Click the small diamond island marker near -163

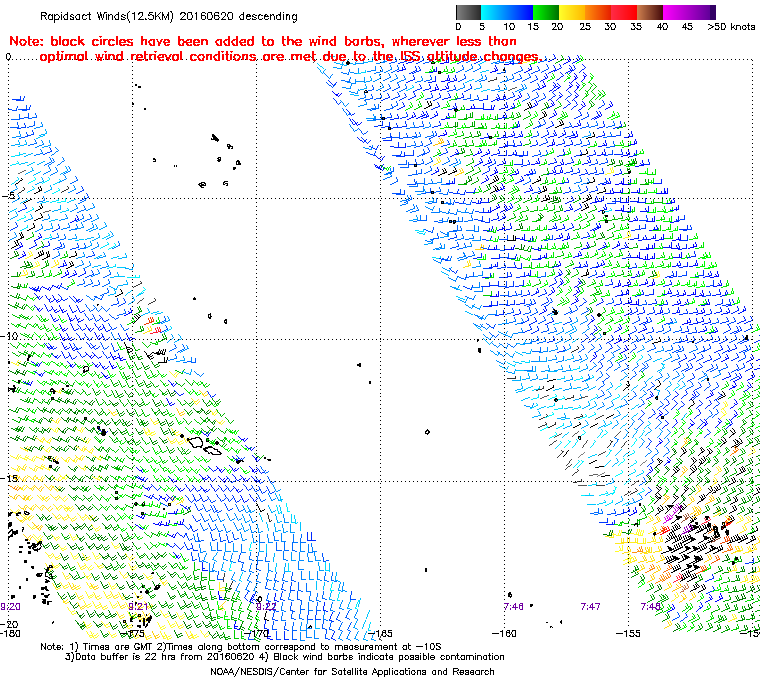[427, 432]
